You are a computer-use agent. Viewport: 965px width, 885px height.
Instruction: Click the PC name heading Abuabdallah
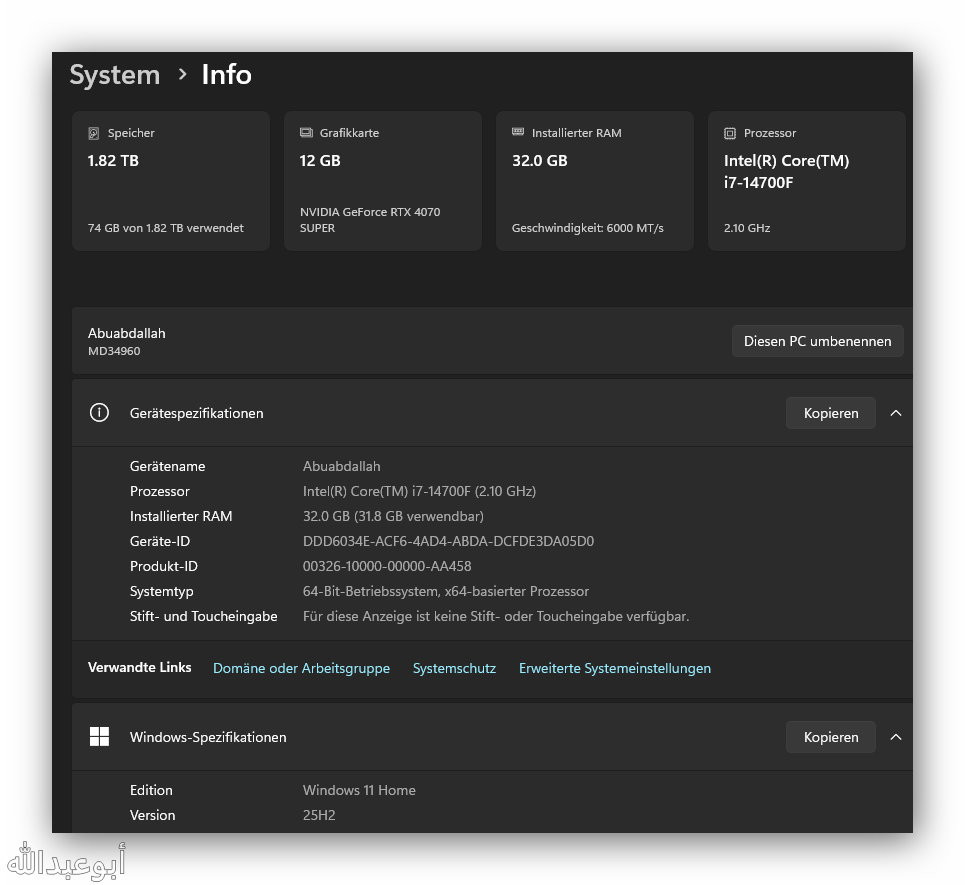click(127, 333)
